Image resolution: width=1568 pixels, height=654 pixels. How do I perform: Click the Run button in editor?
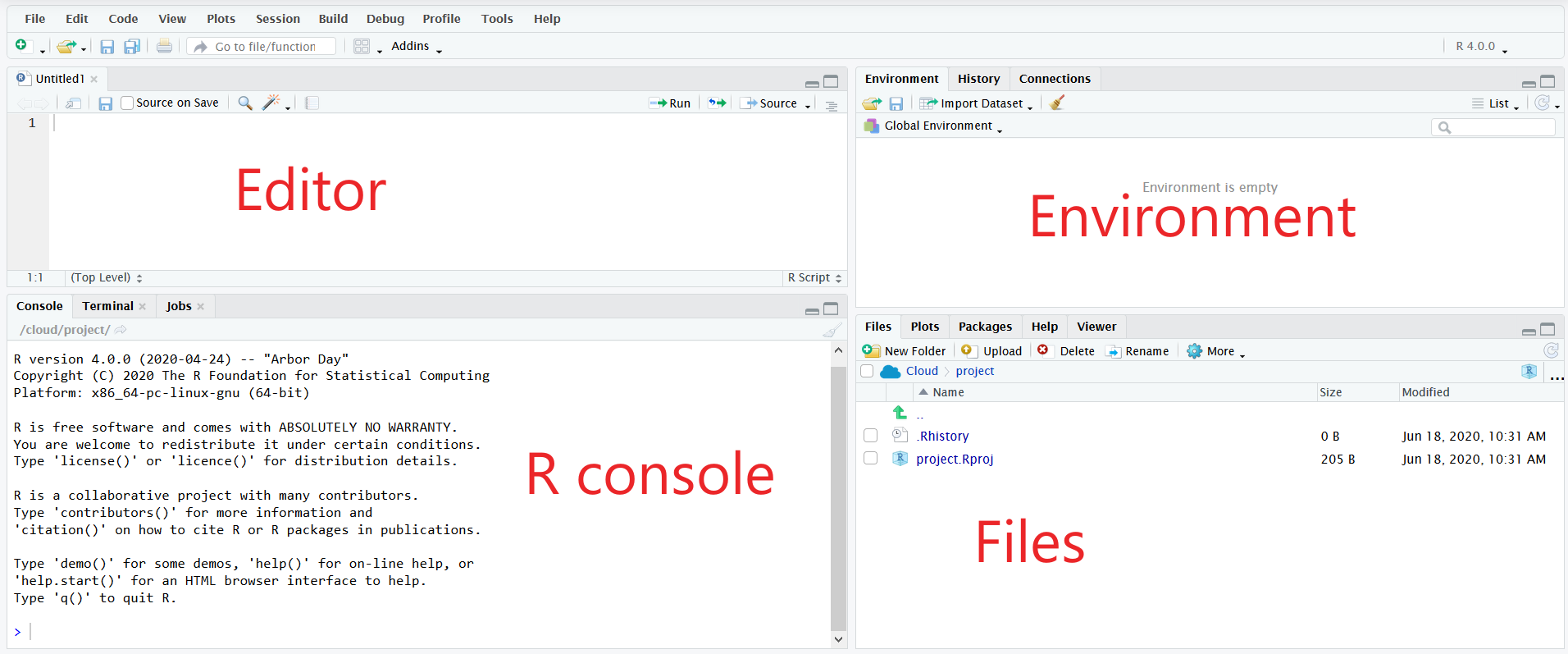click(x=670, y=103)
